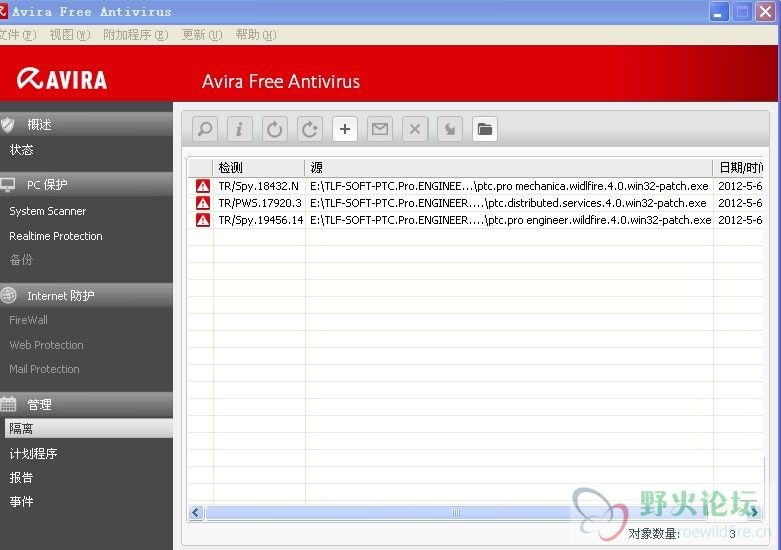Viewport: 781px width, 550px height.
Task: Open the 视图 menu
Action: click(x=70, y=35)
